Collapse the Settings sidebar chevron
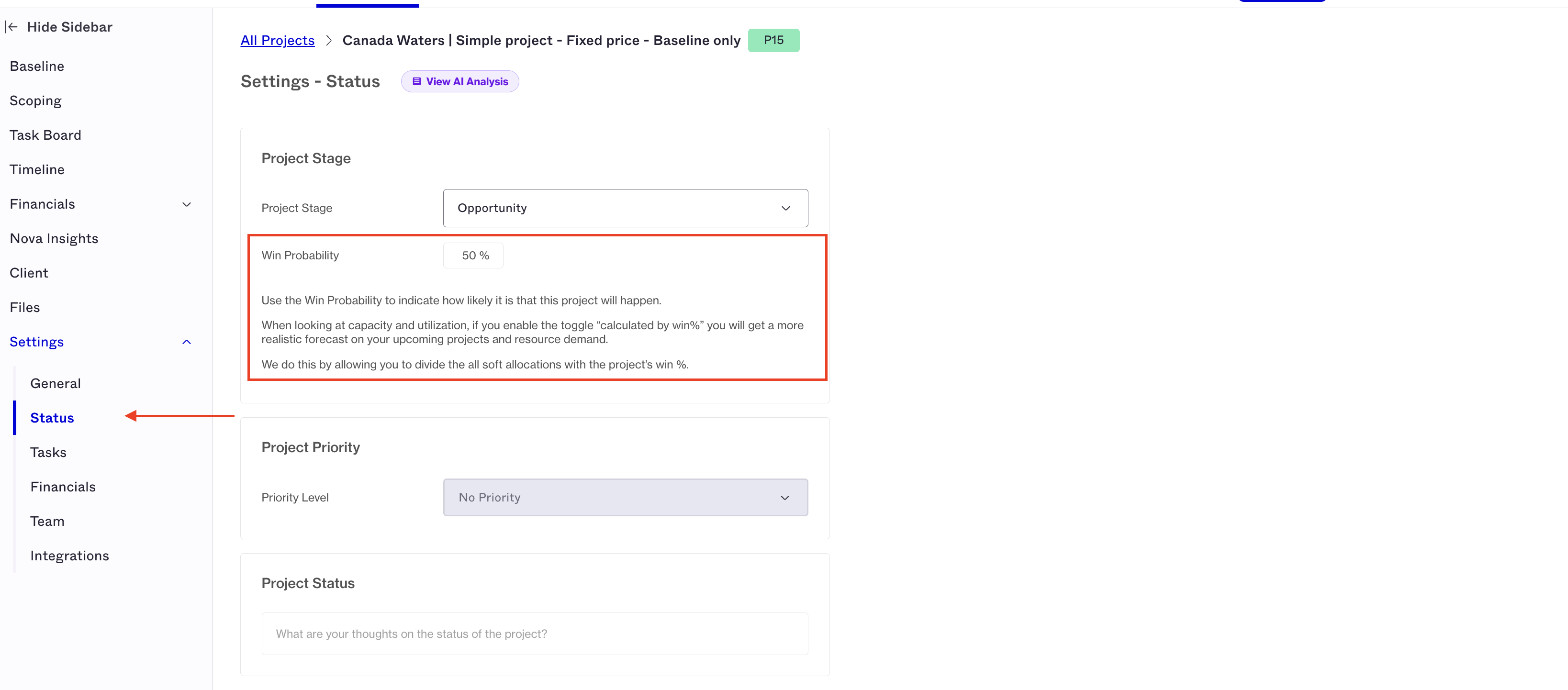Viewport: 1568px width, 690px height. (187, 342)
